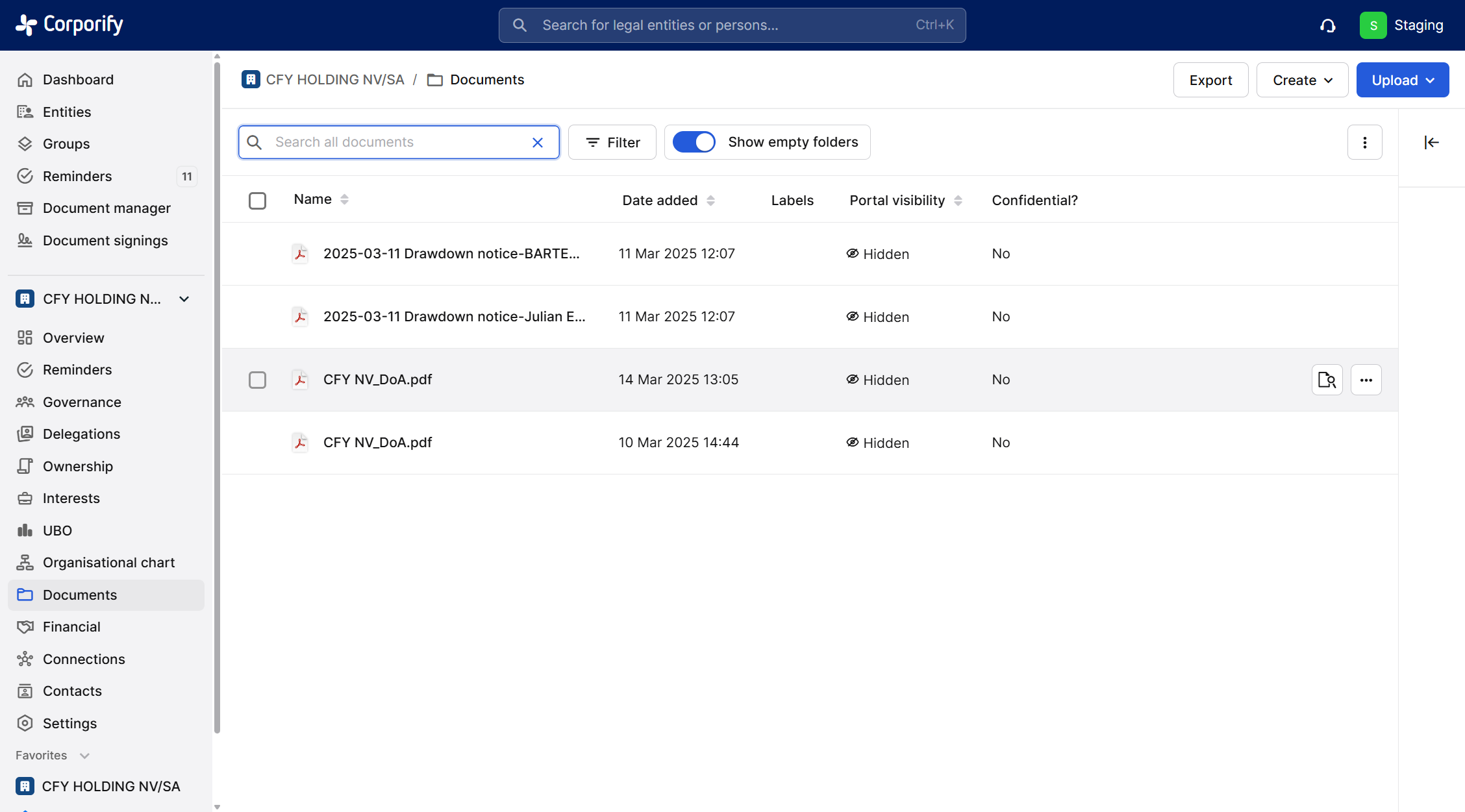
Task: Go to Document manager
Action: click(x=106, y=208)
